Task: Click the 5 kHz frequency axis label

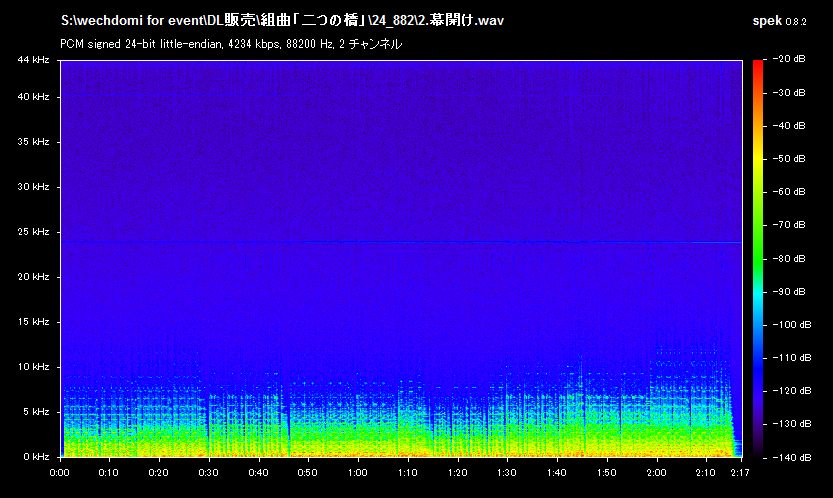Action: point(36,412)
